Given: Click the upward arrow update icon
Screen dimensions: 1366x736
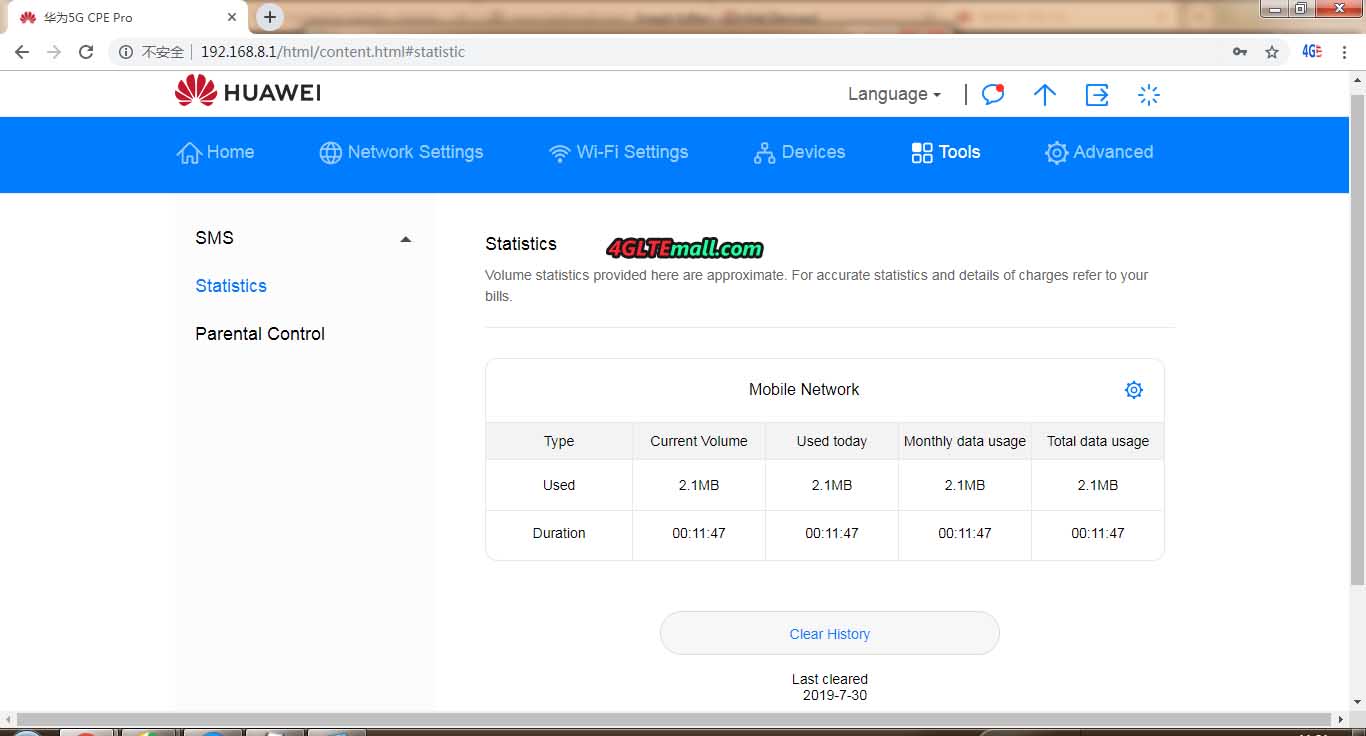Looking at the screenshot, I should point(1044,94).
